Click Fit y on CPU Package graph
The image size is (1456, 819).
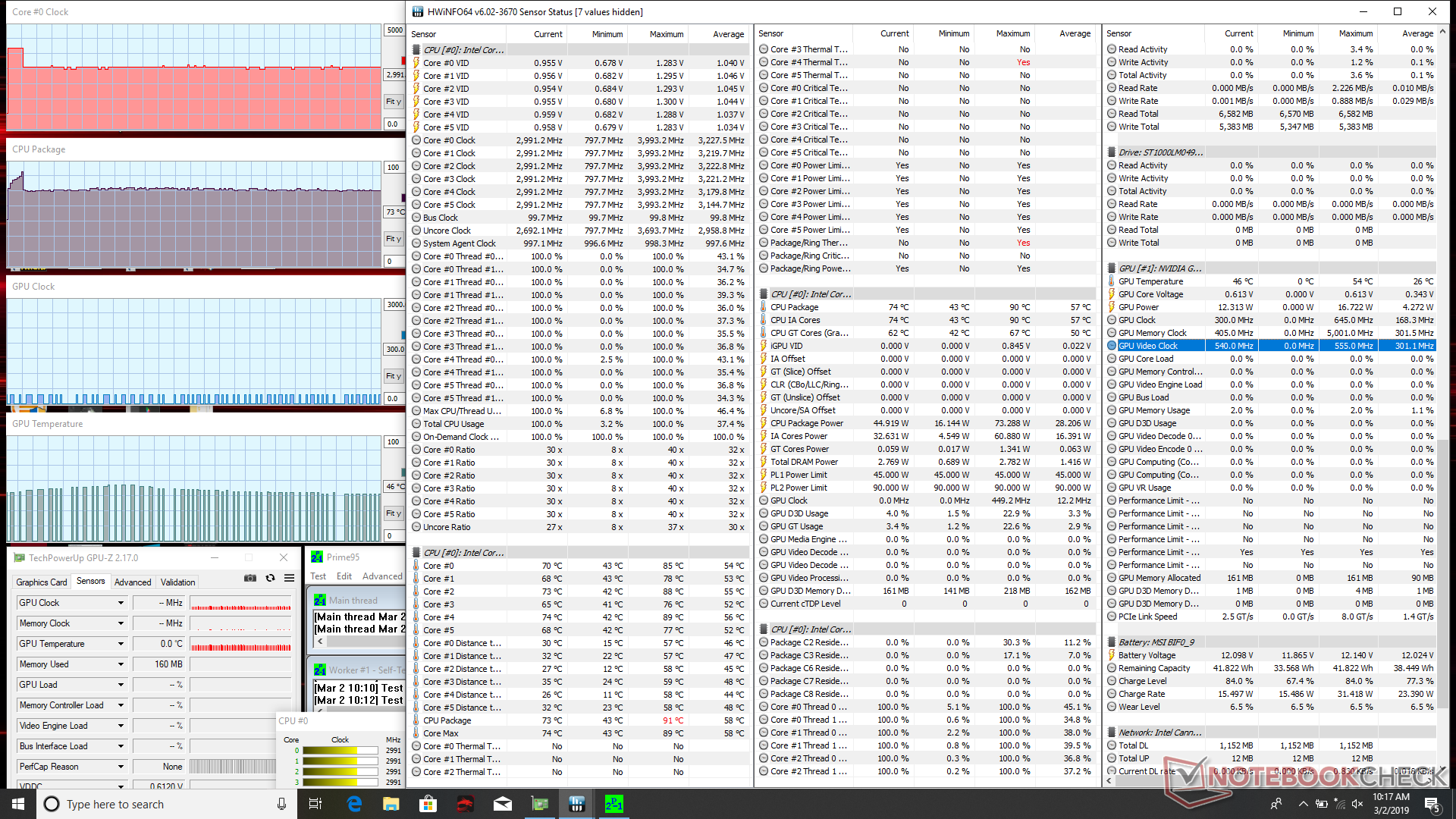[x=393, y=239]
